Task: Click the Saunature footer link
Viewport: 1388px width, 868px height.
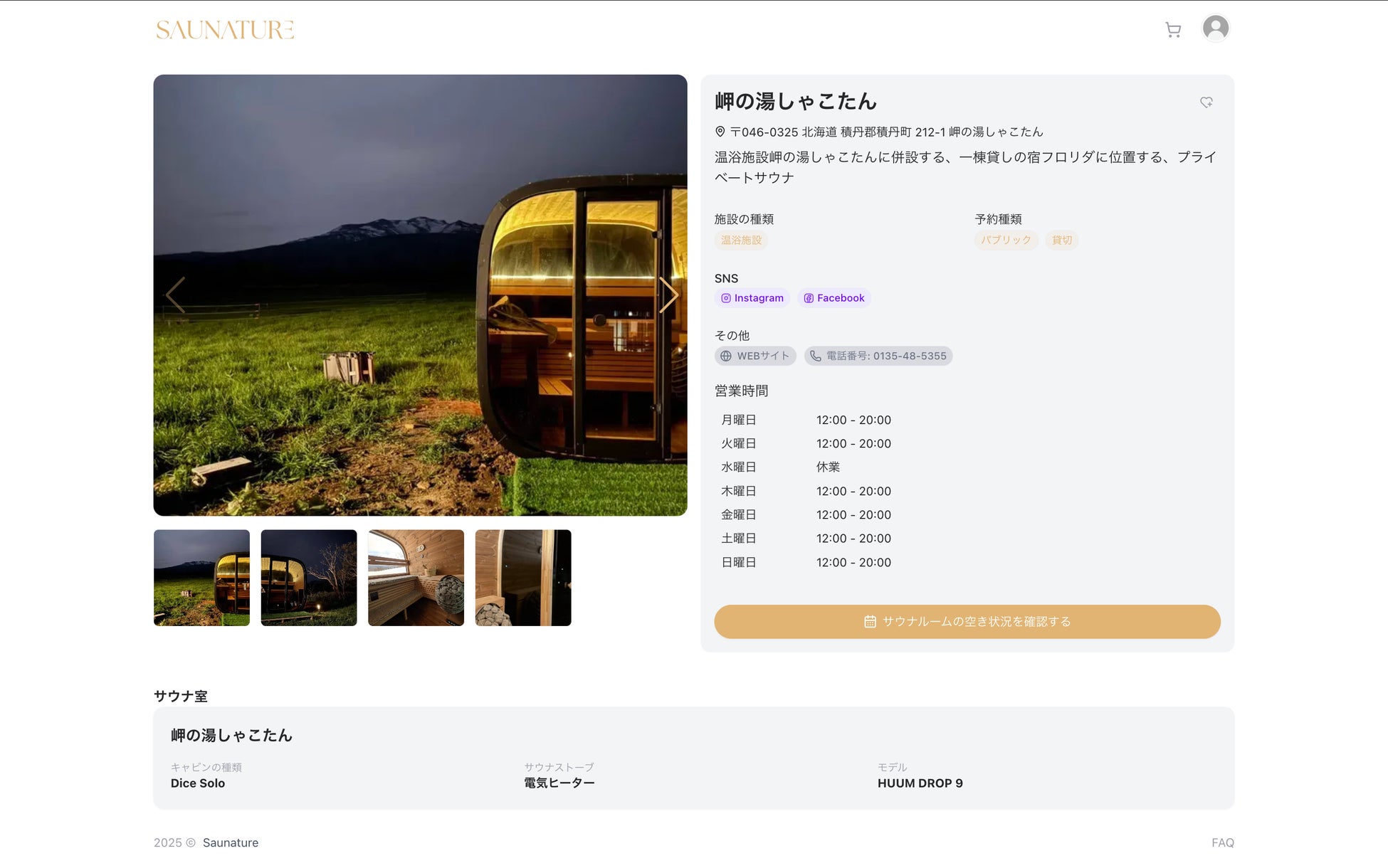Action: (x=230, y=842)
